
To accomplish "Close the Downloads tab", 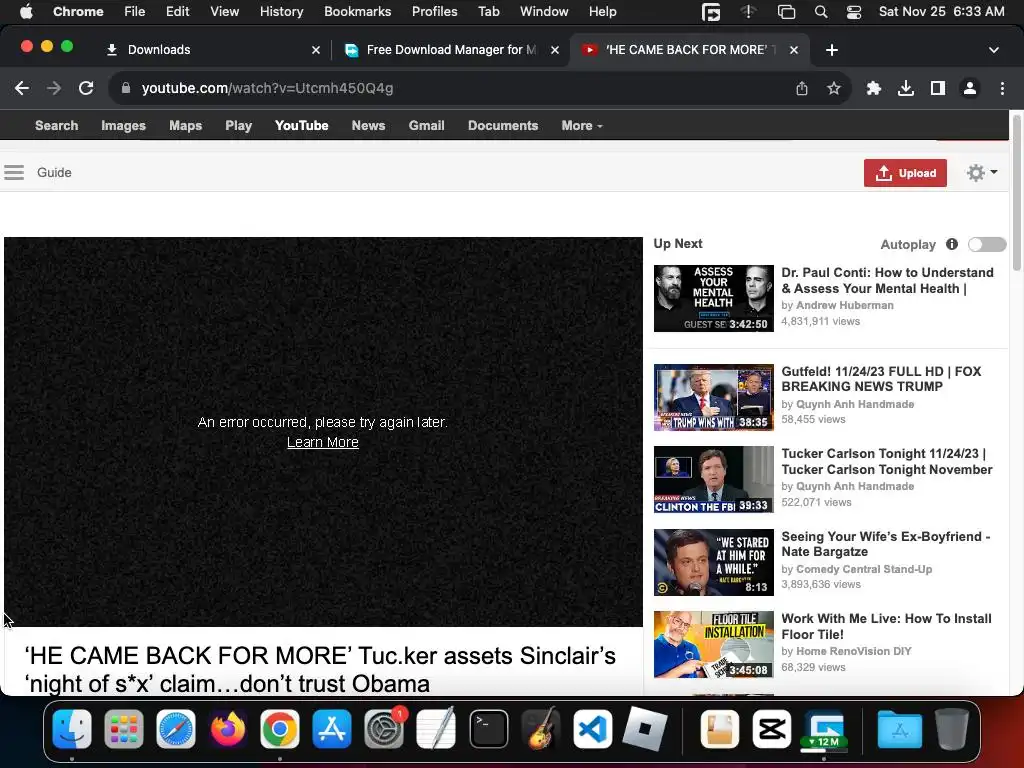I will (315, 50).
